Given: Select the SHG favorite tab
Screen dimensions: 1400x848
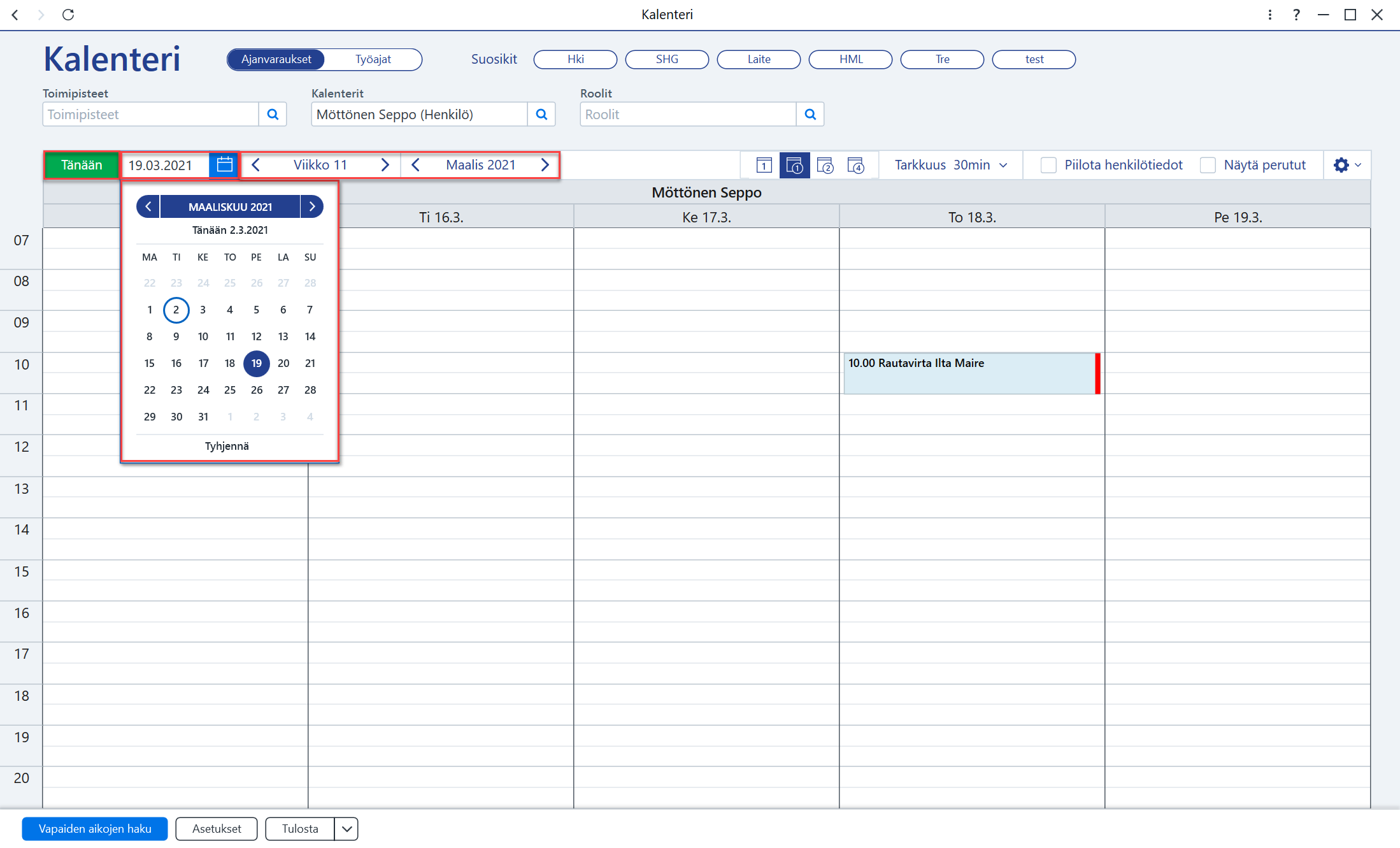Looking at the screenshot, I should pos(667,59).
